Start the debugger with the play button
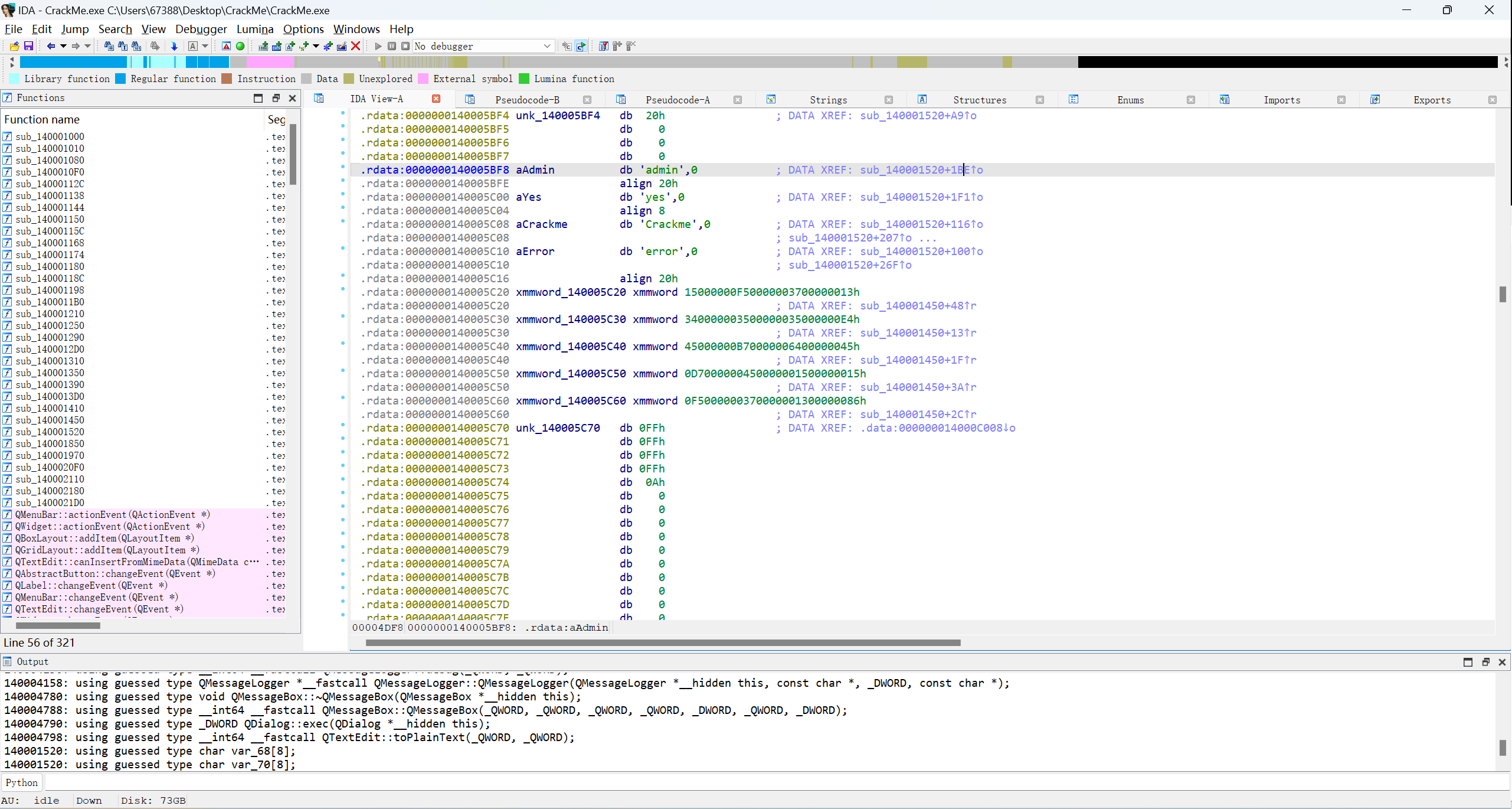The width and height of the screenshot is (1512, 809). [x=378, y=46]
